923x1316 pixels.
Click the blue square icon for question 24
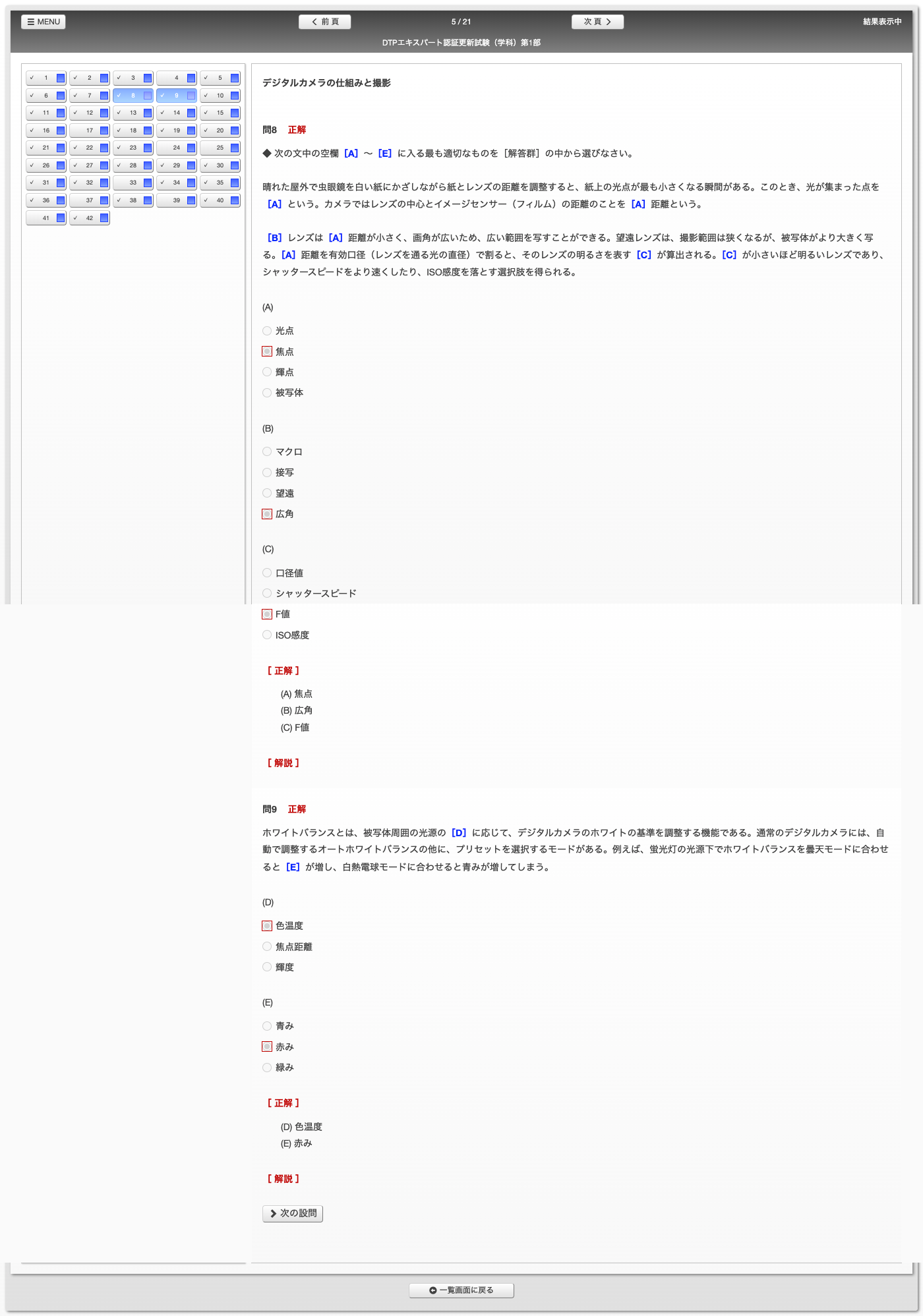(191, 148)
